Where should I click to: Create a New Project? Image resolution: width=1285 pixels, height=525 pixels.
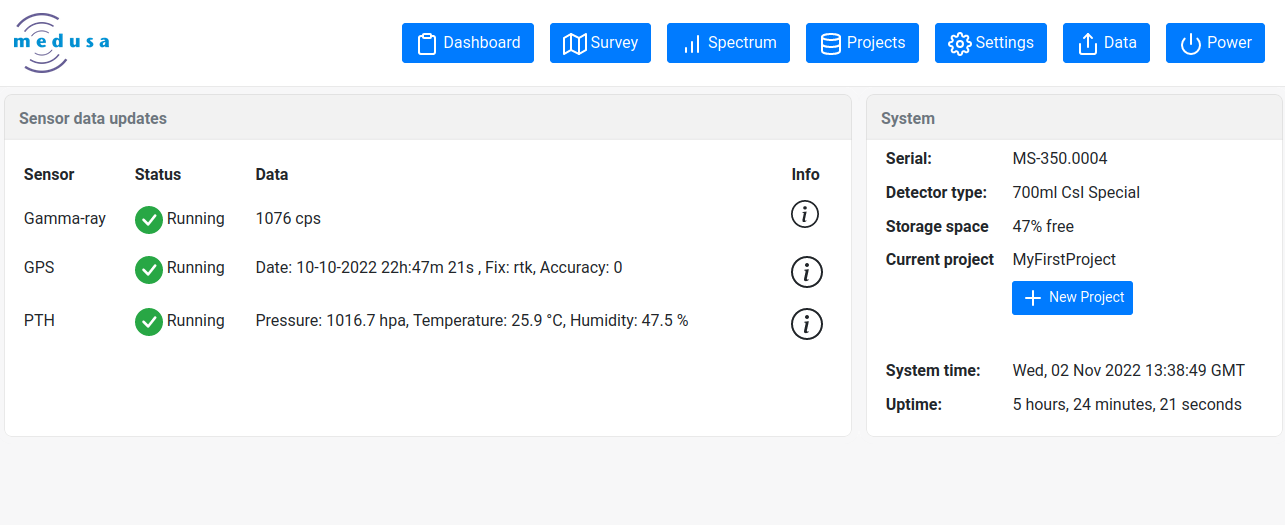pyautogui.click(x=1072, y=298)
